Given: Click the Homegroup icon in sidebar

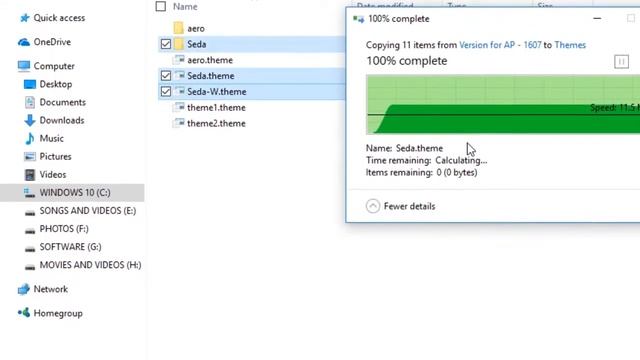Looking at the screenshot, I should click(24, 313).
